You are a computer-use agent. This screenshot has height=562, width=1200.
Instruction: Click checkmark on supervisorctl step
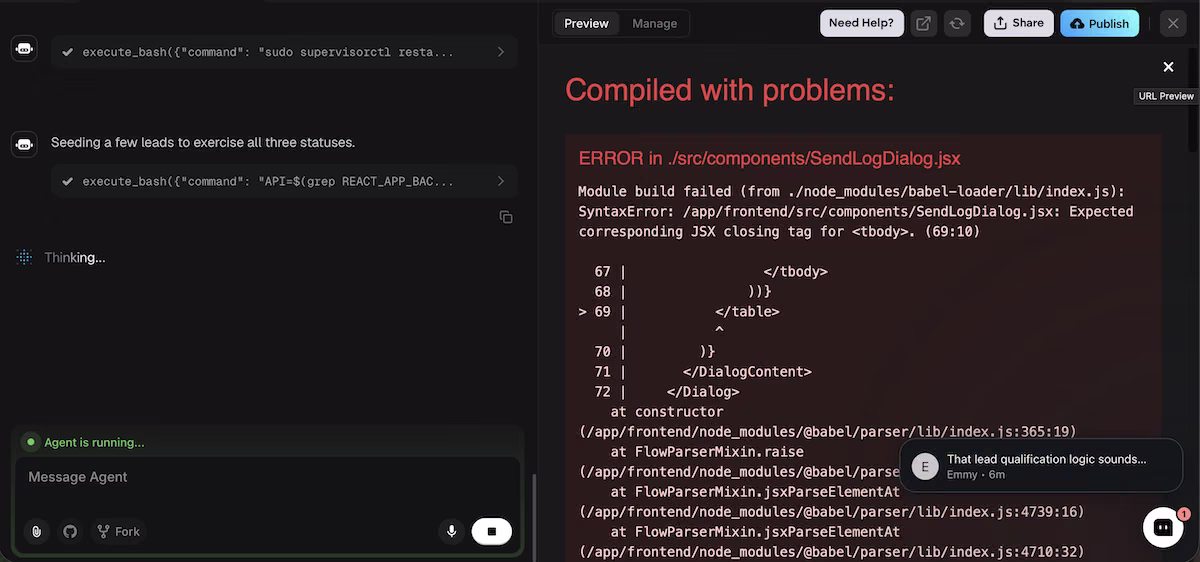tap(67, 51)
